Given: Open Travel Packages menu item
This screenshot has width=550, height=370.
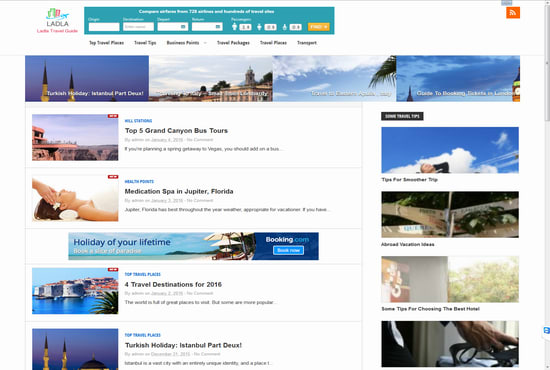Looking at the screenshot, I should [233, 43].
